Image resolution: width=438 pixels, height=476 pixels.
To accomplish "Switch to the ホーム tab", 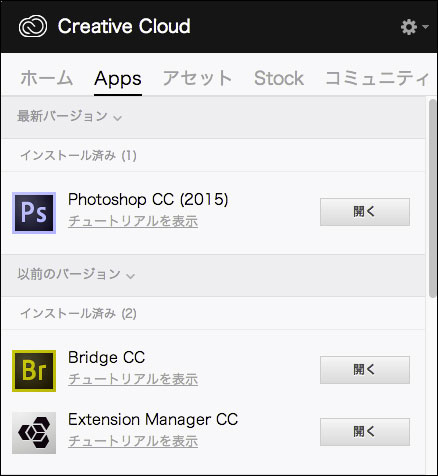I will (47, 78).
